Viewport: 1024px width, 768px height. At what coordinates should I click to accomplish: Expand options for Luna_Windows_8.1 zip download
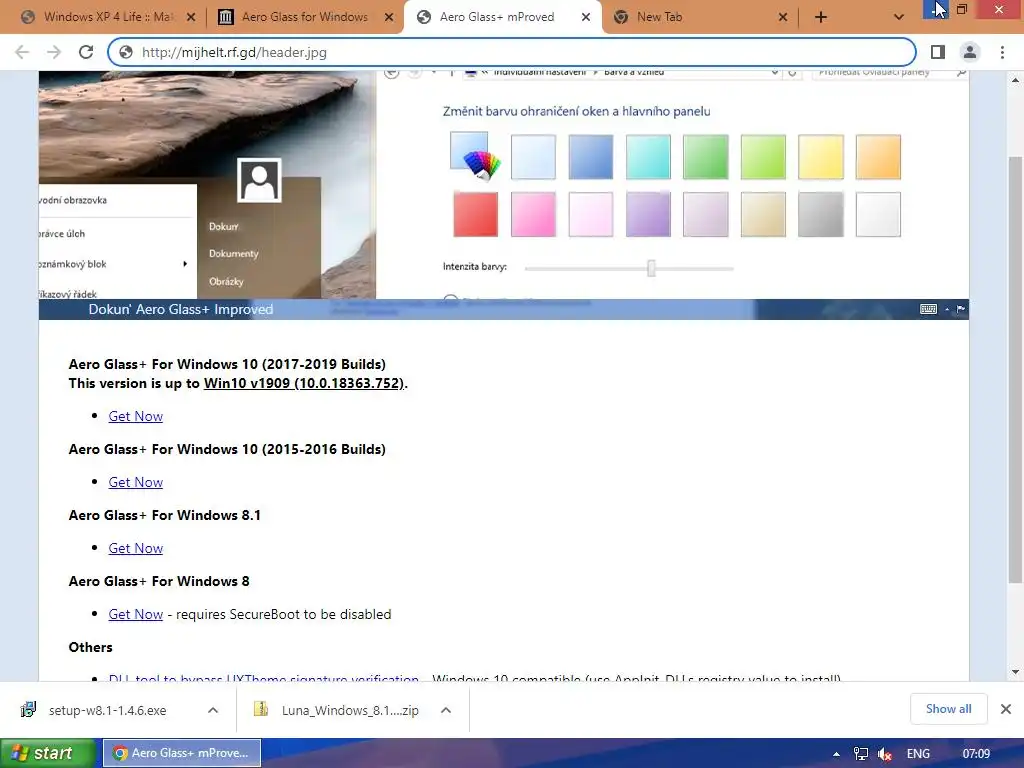pos(446,710)
